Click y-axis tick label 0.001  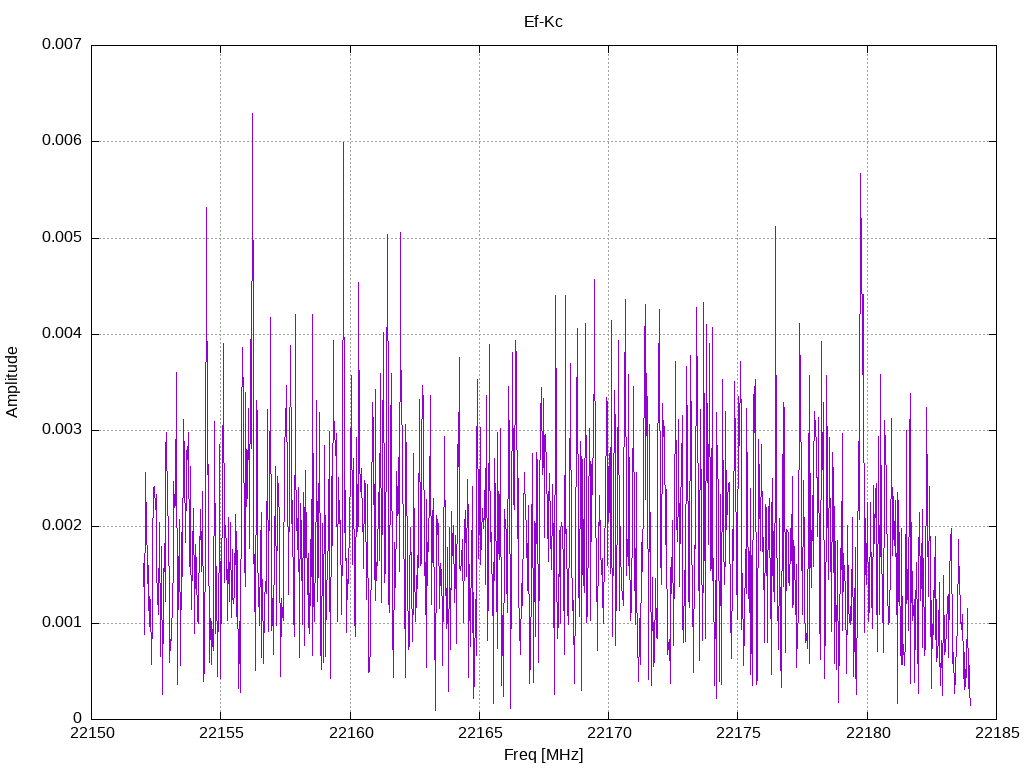pos(62,622)
